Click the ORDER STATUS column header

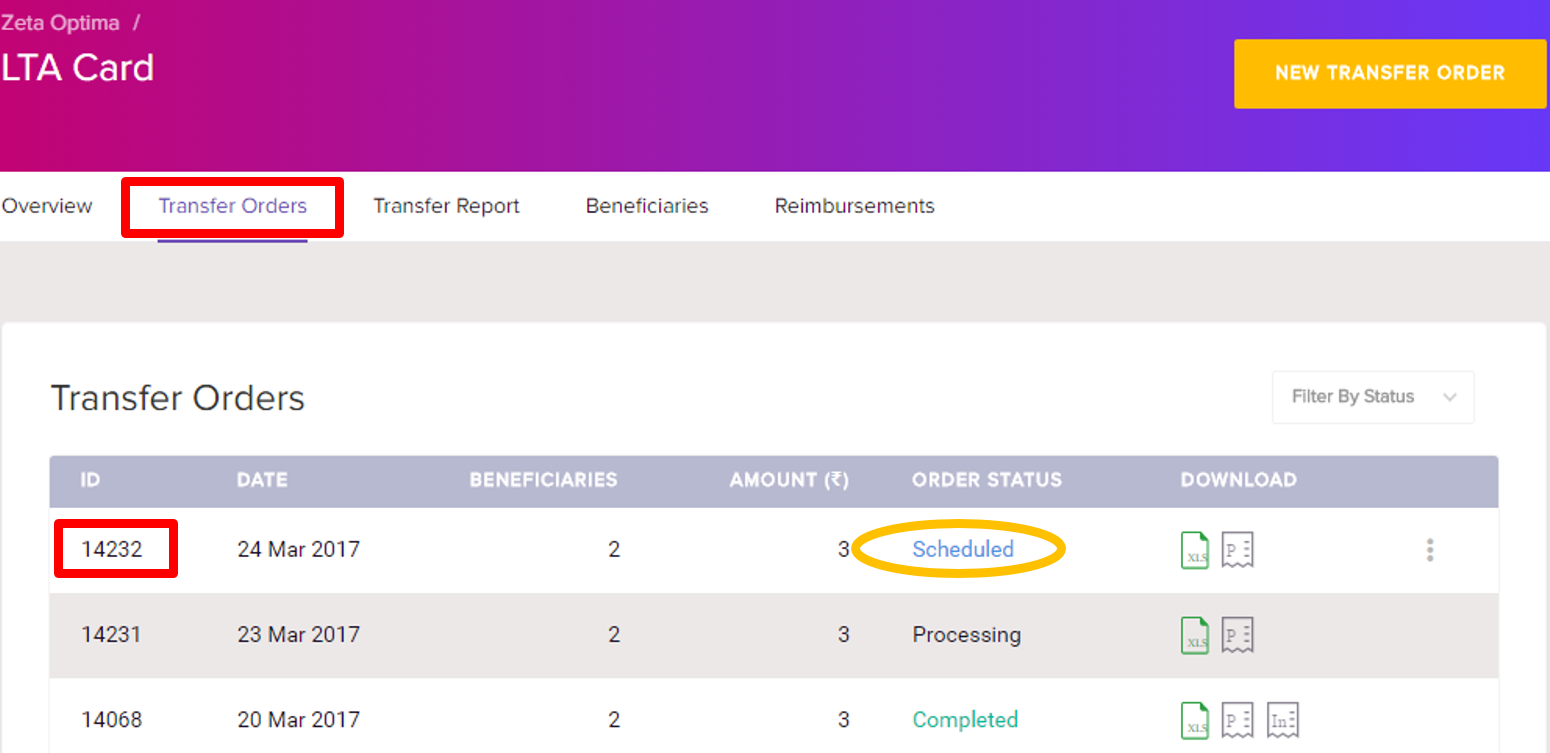tap(987, 480)
